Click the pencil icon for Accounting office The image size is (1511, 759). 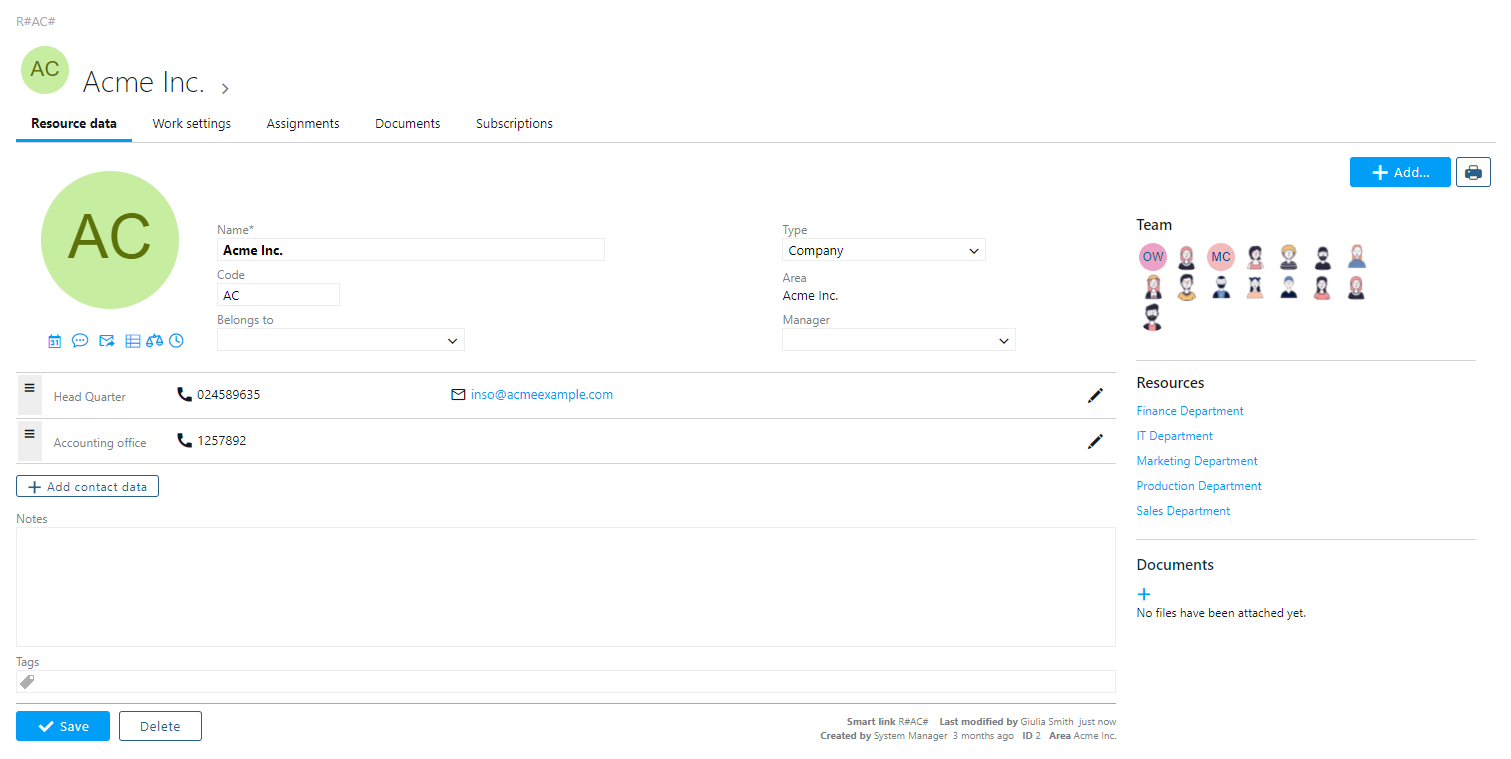click(1095, 441)
